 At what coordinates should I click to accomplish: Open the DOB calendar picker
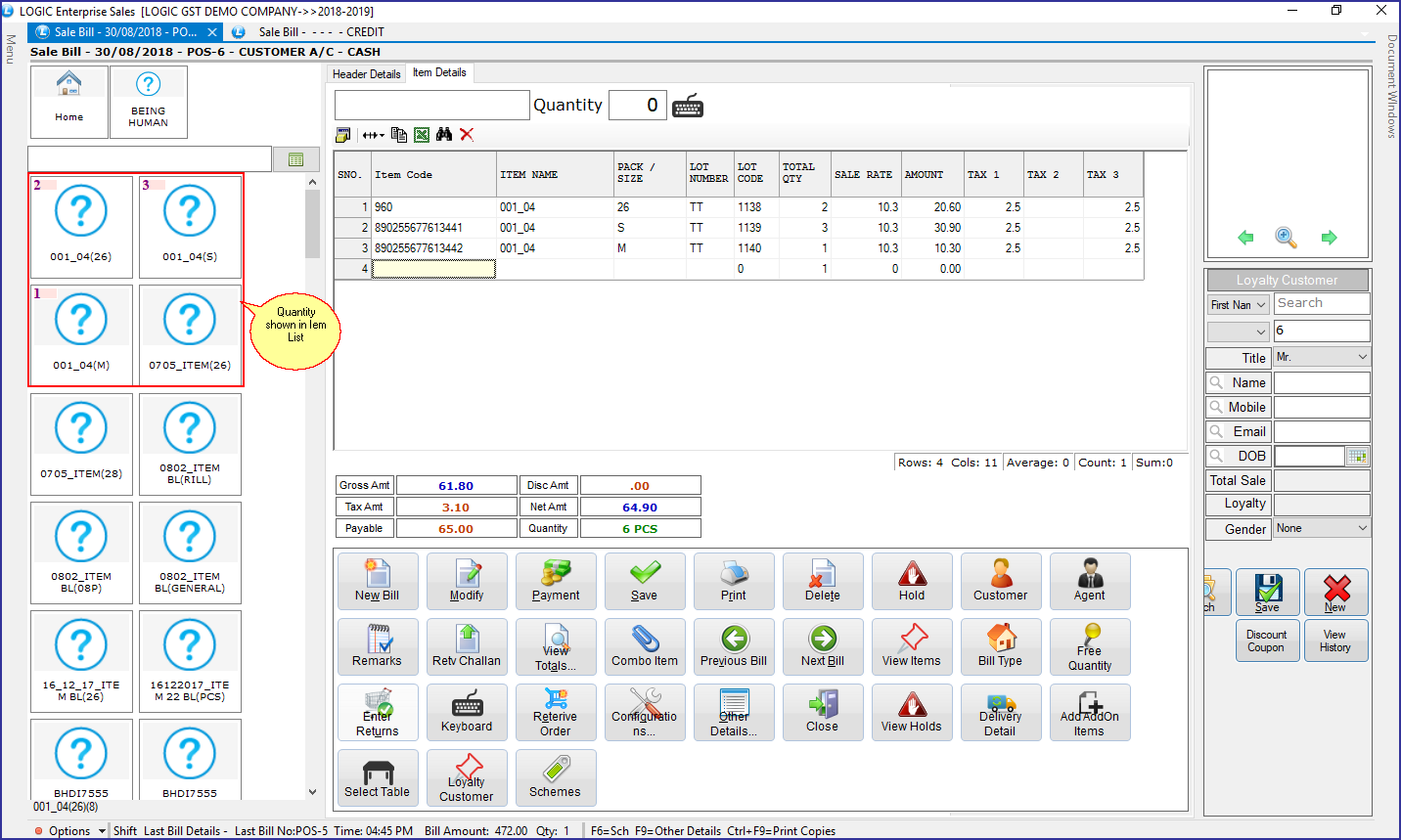1357,456
